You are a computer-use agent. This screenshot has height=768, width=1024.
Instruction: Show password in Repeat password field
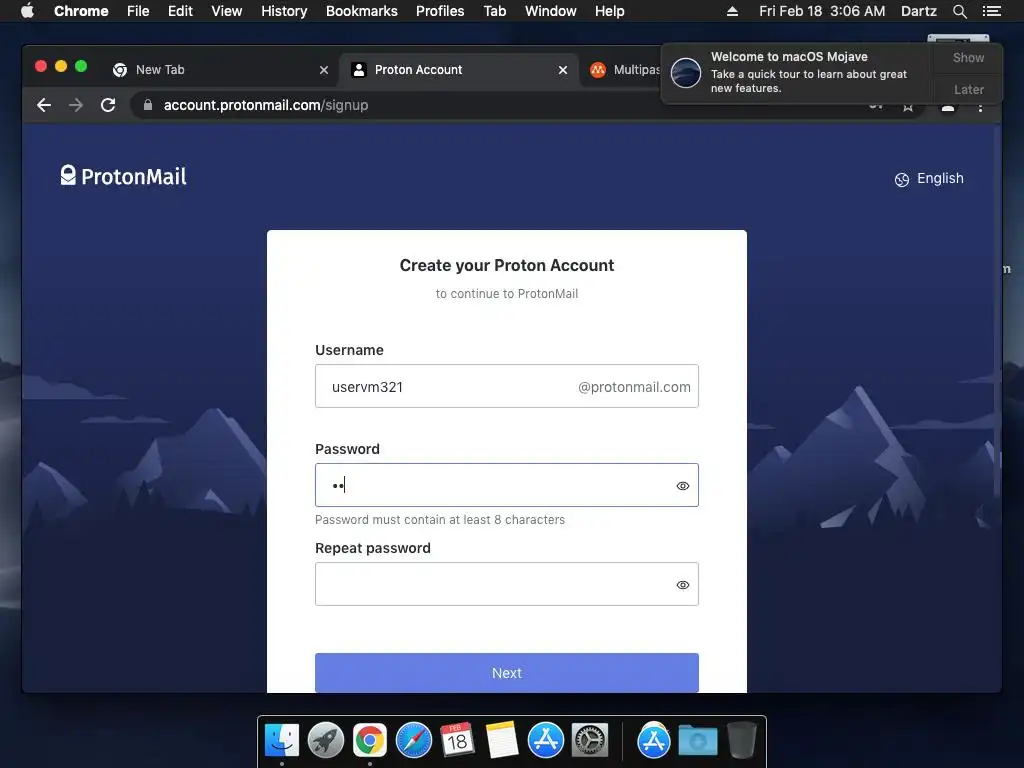(682, 585)
